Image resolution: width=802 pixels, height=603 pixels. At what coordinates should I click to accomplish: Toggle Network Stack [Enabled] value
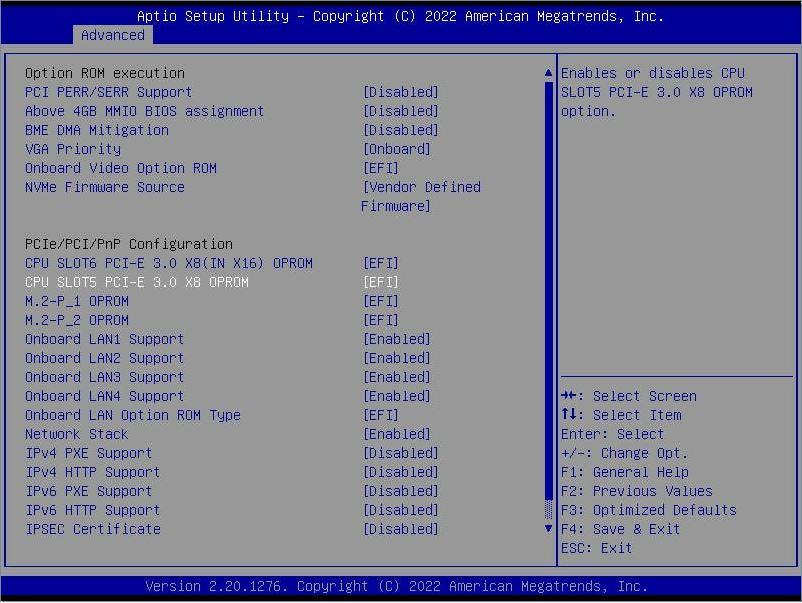coord(396,434)
